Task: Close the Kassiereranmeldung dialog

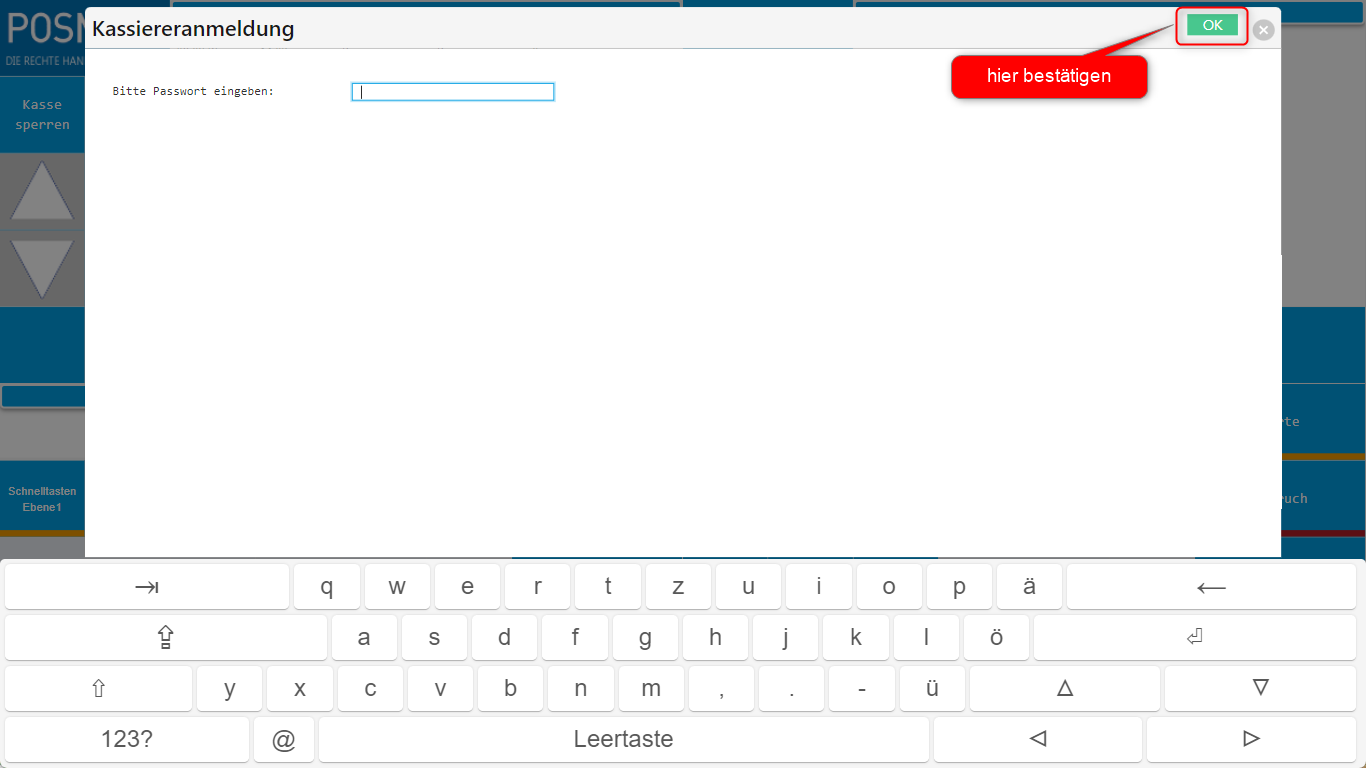Action: tap(1264, 30)
